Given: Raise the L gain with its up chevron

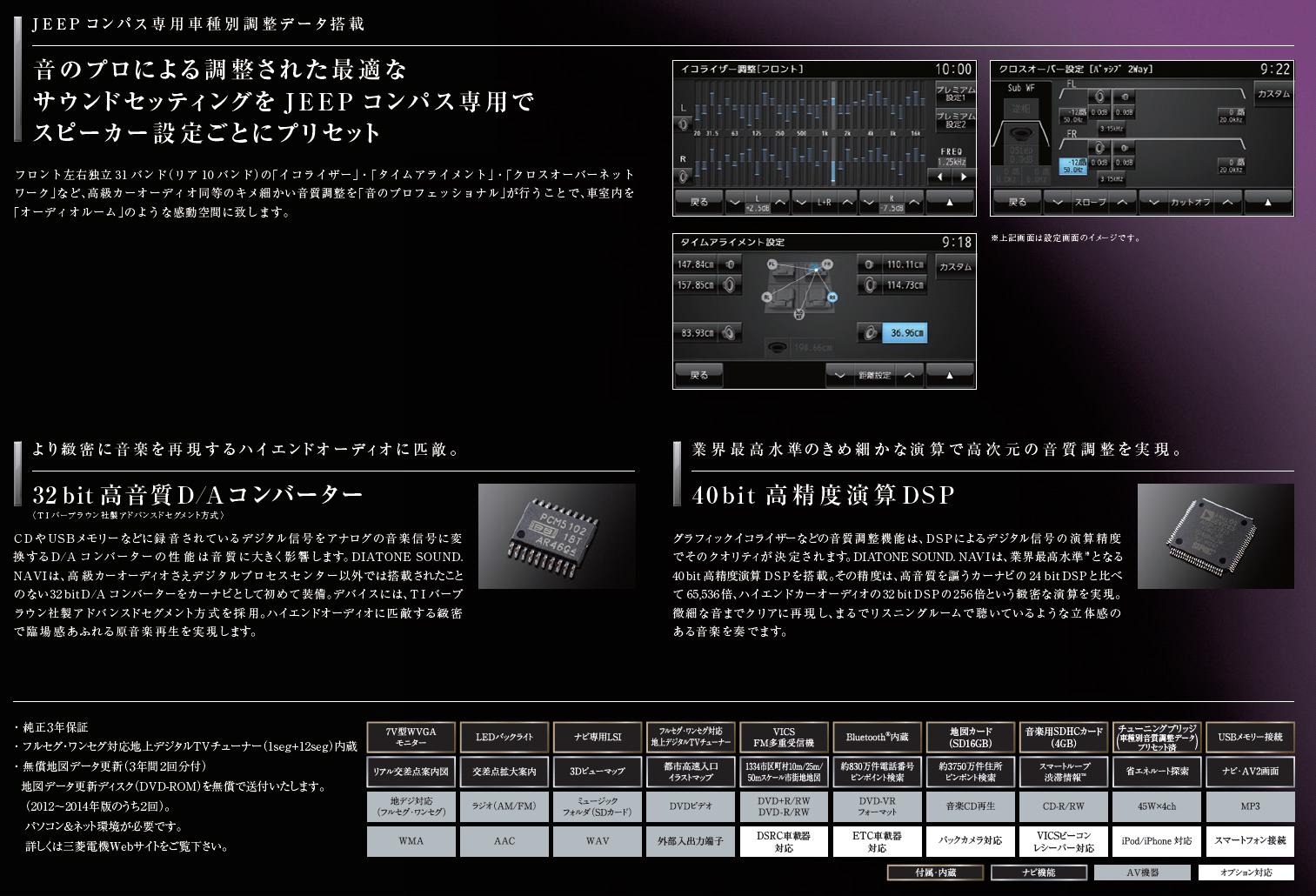Looking at the screenshot, I should [780, 202].
